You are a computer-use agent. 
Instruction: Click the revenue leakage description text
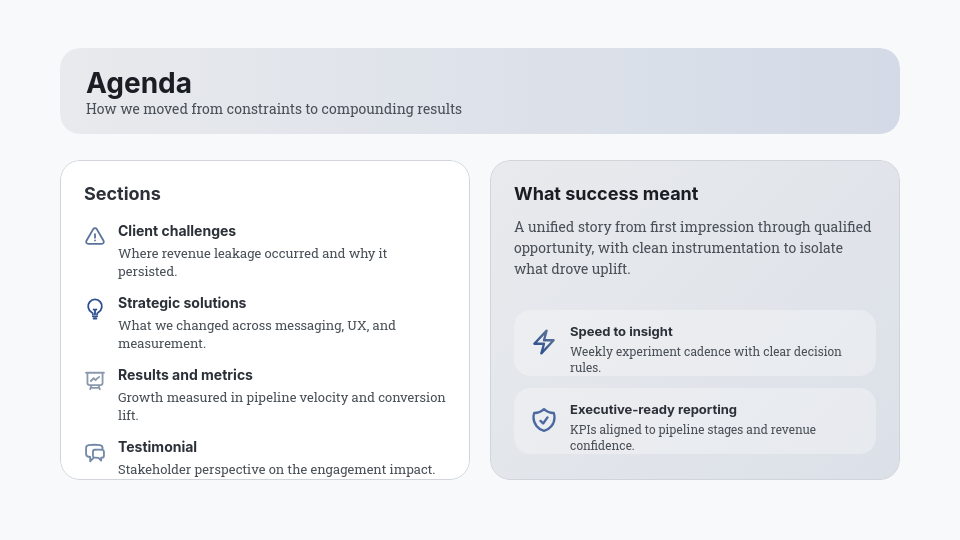coord(252,262)
